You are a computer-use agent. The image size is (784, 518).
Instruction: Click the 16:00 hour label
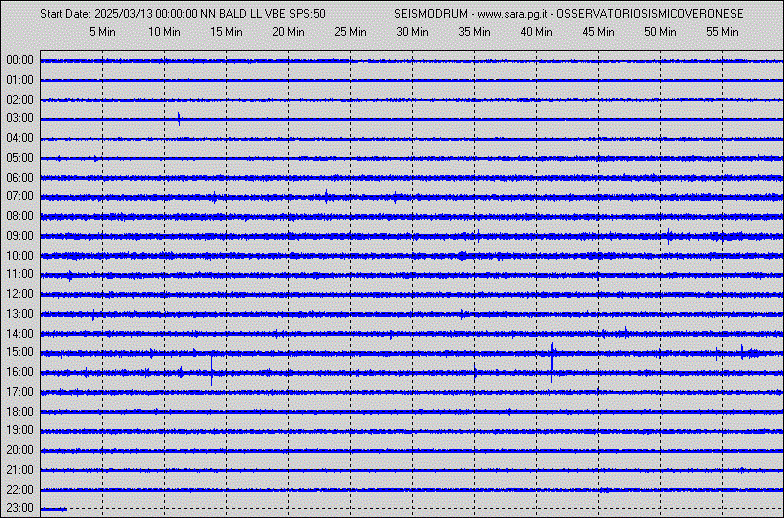click(20, 372)
